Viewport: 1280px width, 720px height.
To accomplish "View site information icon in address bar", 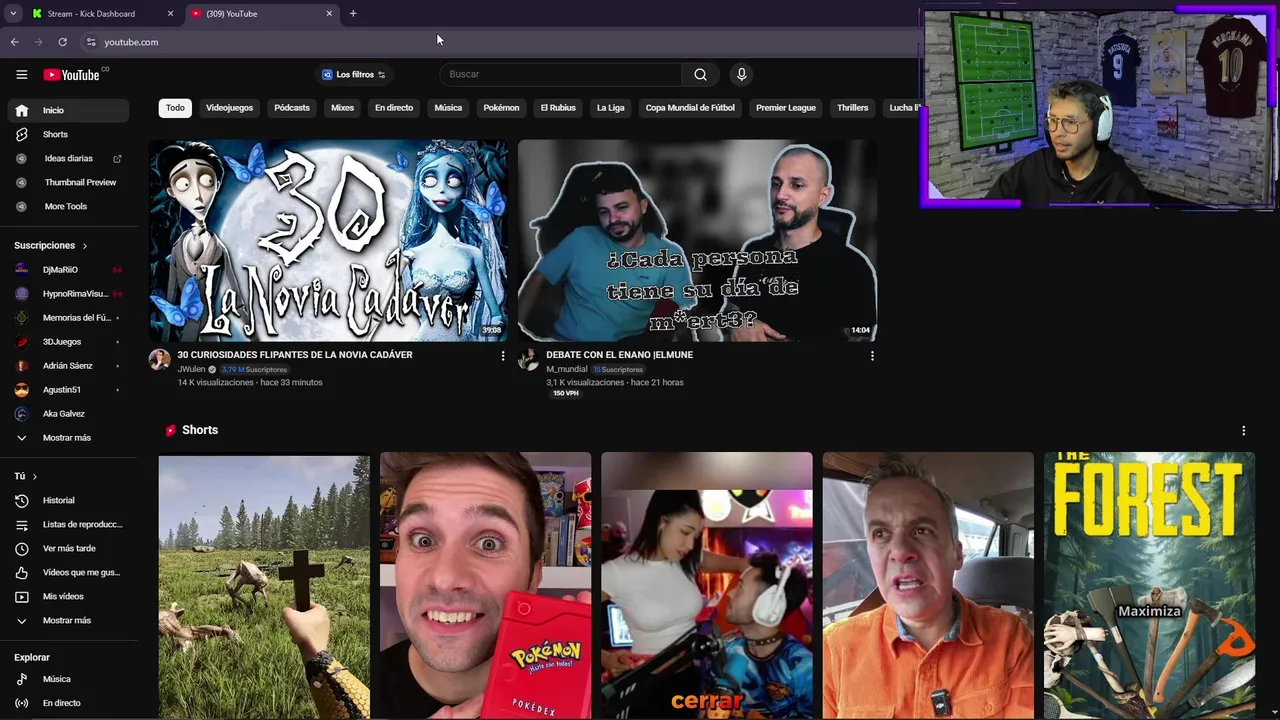I will (x=91, y=42).
